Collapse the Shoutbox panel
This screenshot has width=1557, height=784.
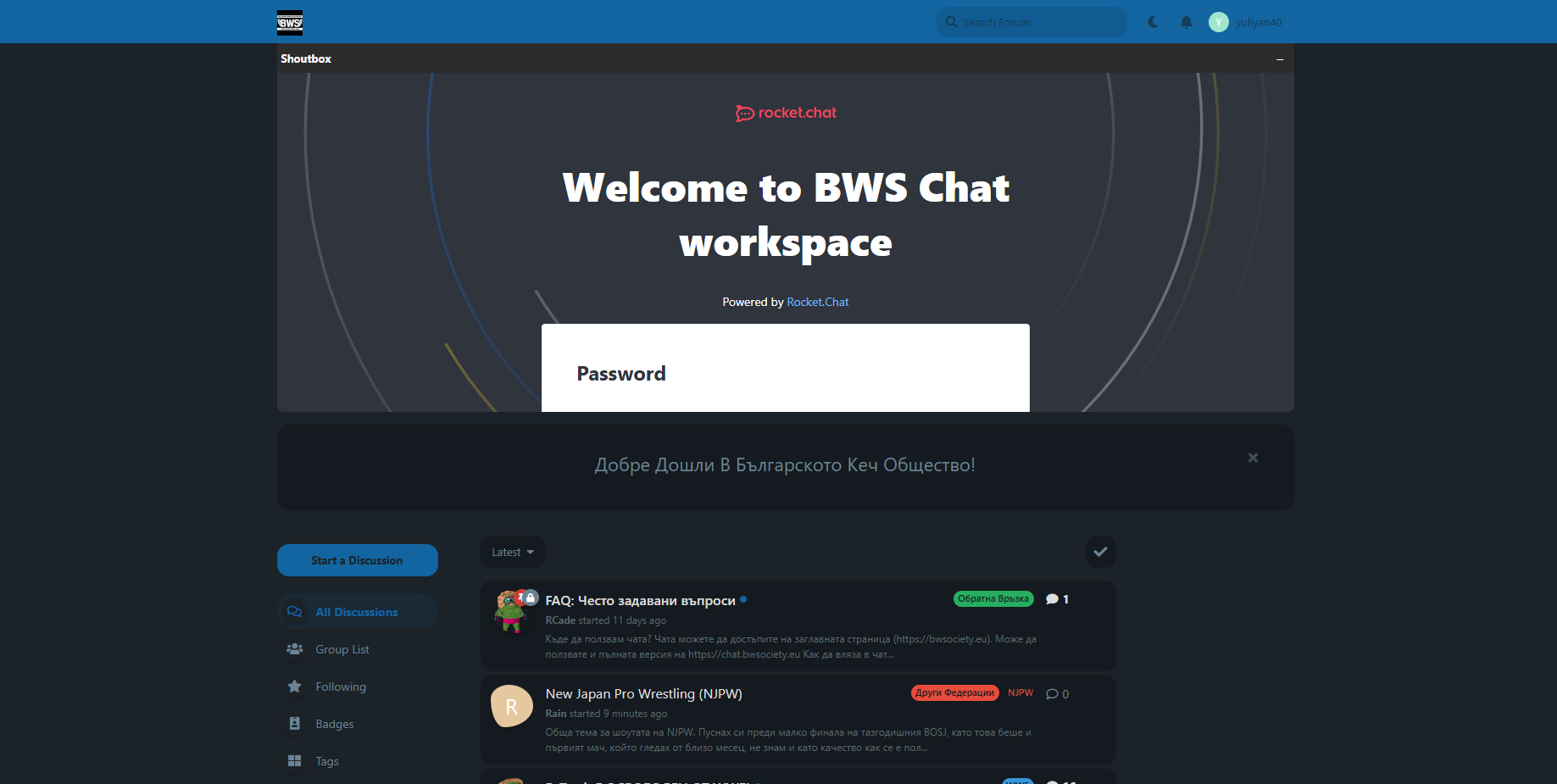click(x=1280, y=59)
